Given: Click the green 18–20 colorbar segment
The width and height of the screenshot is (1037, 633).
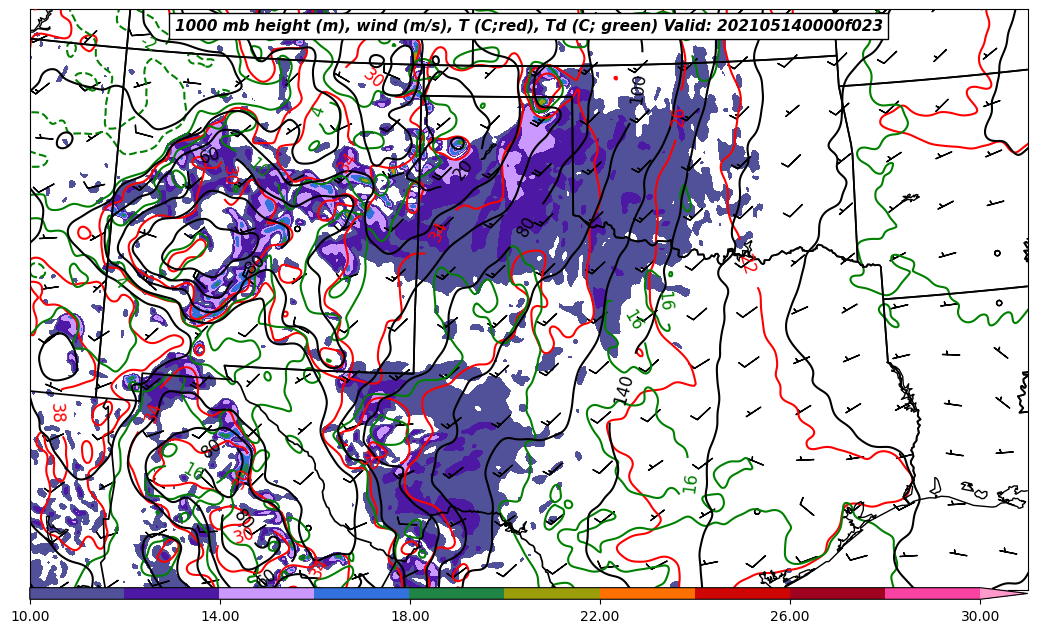Looking at the screenshot, I should pos(457,593).
